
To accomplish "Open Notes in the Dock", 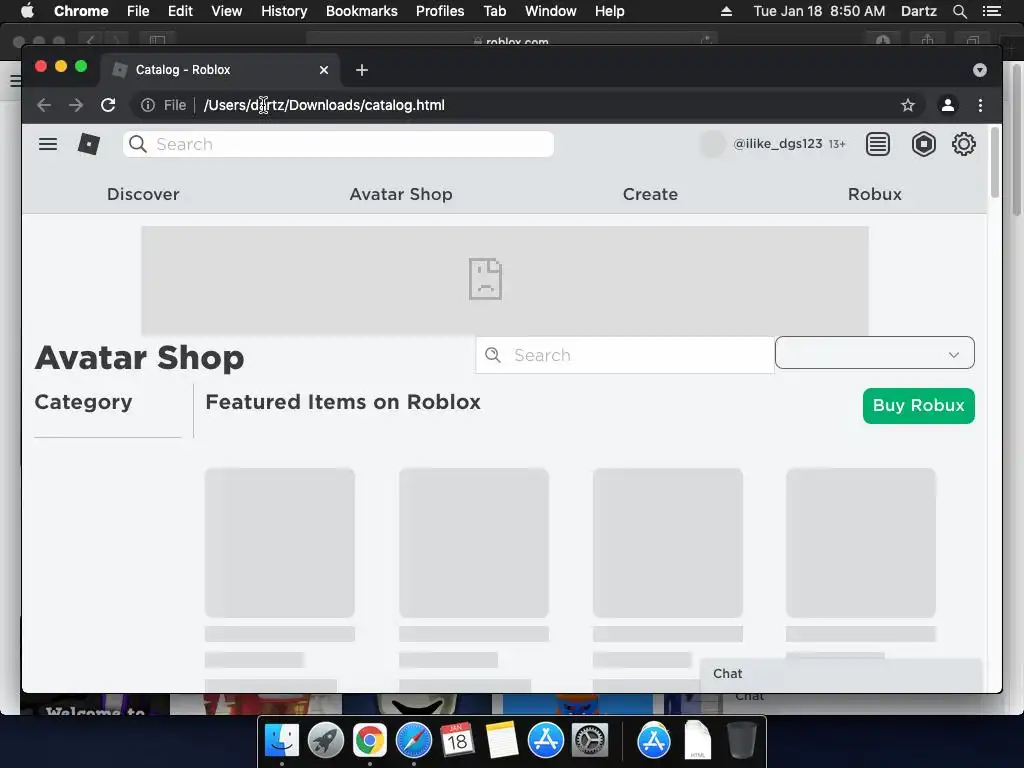I will 502,741.
